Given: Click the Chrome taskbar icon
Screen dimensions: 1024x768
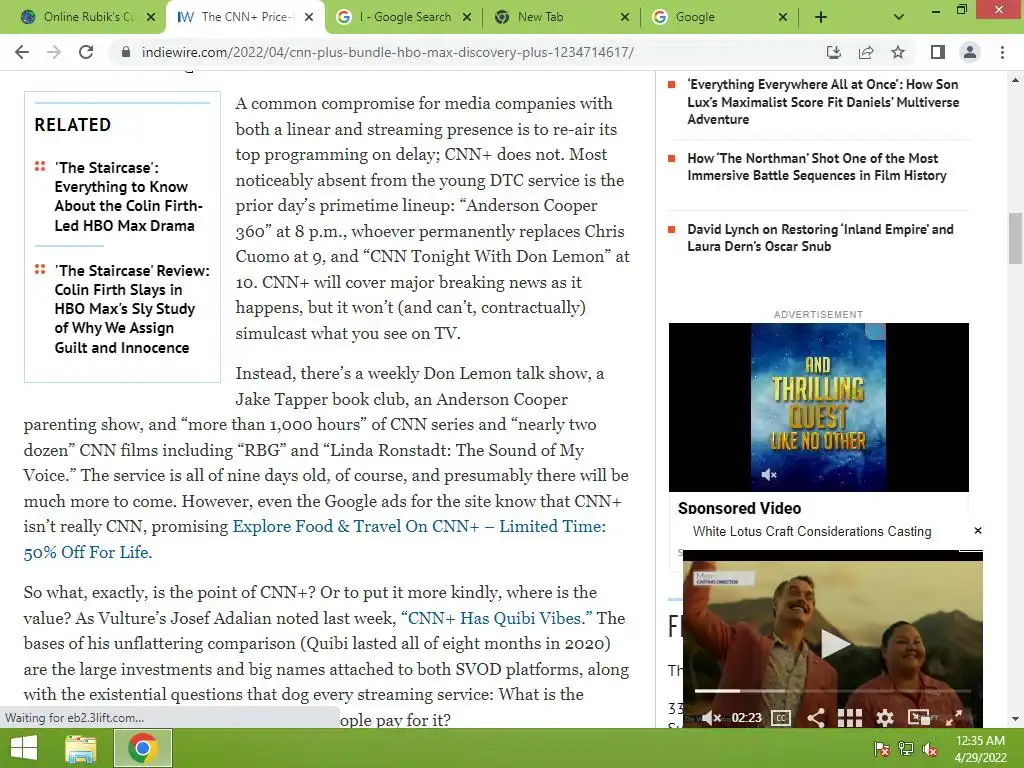Looking at the screenshot, I should point(143,748).
